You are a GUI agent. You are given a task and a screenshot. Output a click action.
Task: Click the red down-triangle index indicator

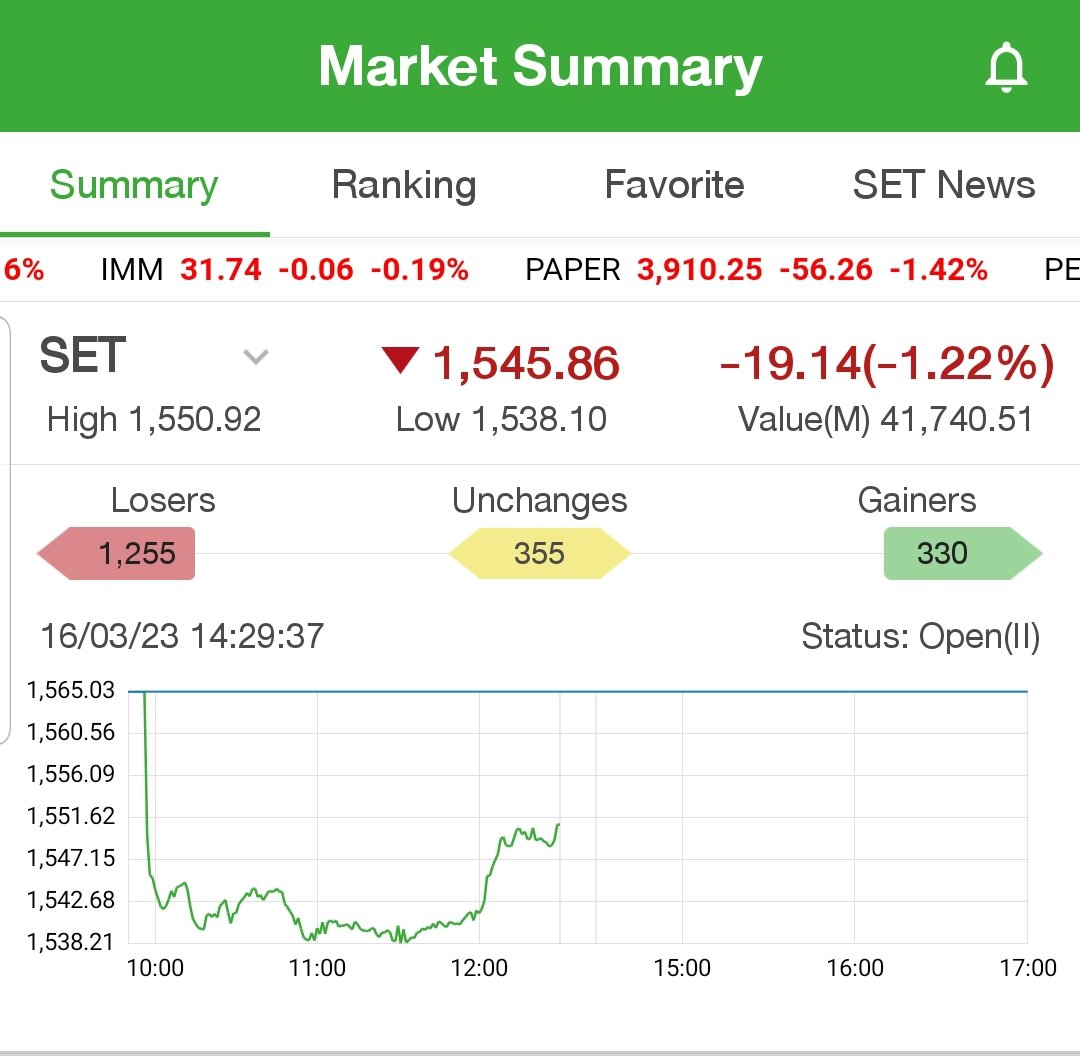400,360
